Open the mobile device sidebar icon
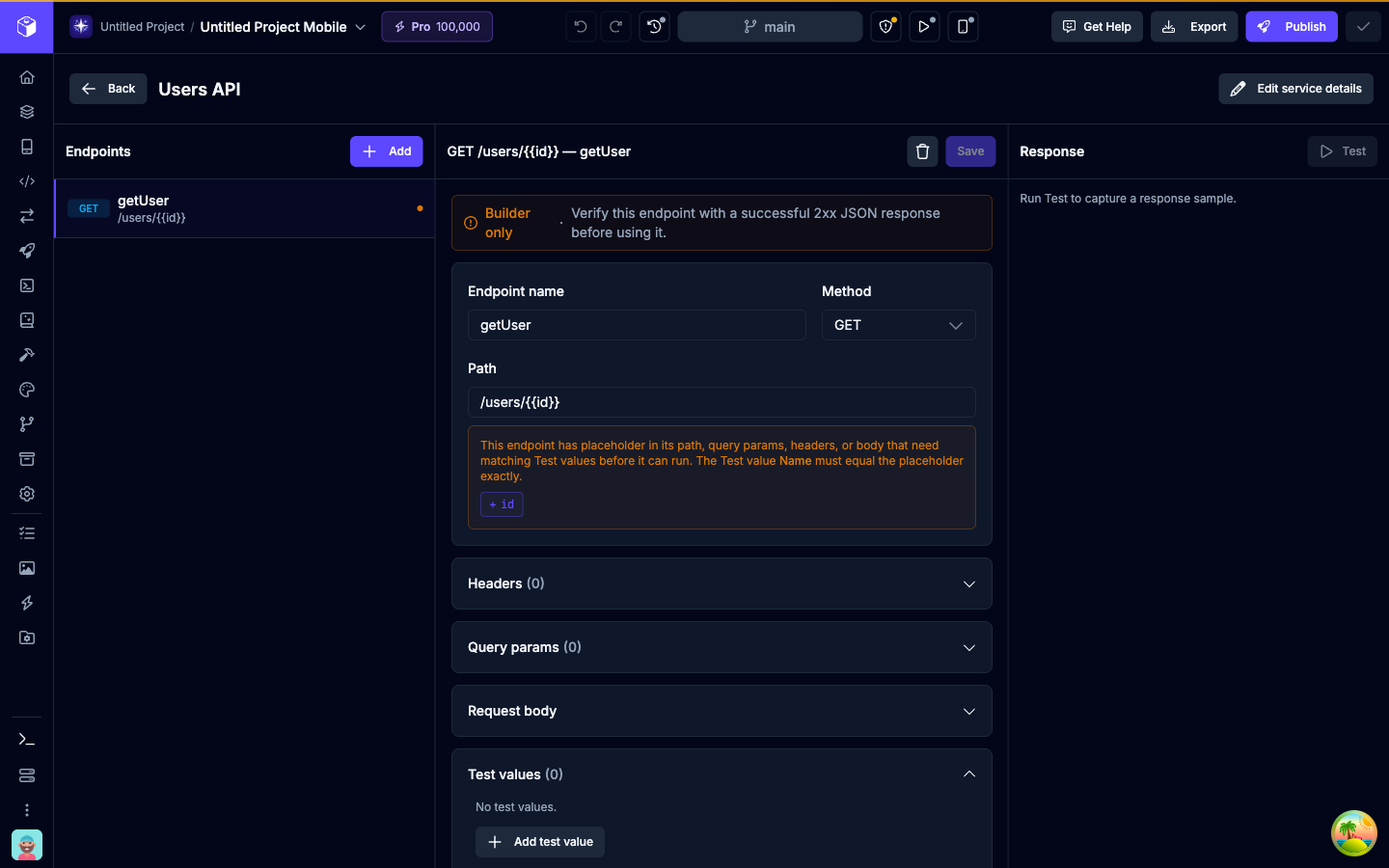Screen dimensions: 1389x868 [x=27, y=147]
